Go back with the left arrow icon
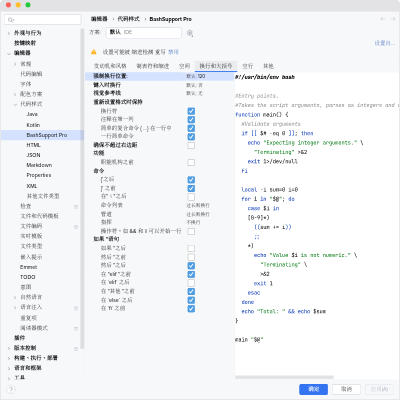Image resolution: width=400 pixels, height=400 pixels. tap(383, 19)
